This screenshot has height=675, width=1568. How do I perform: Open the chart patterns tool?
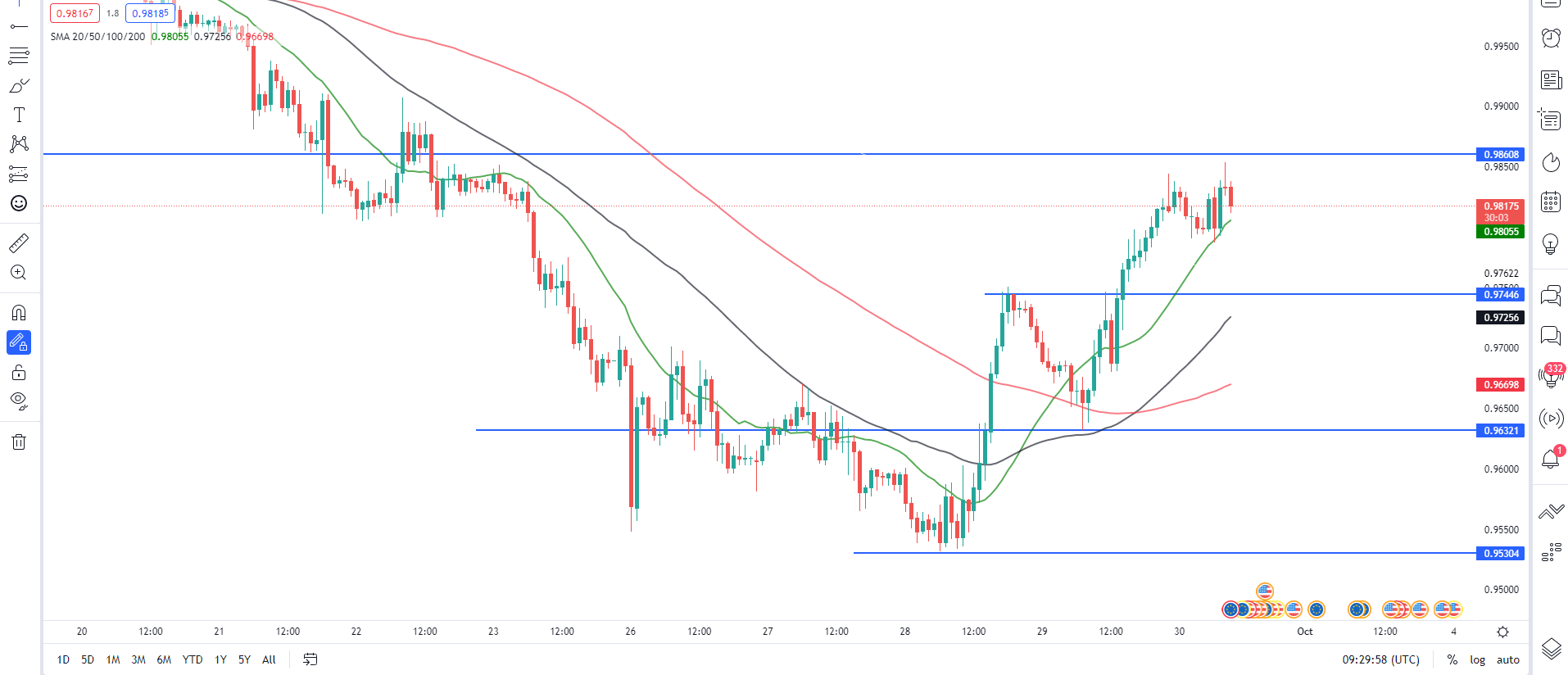pos(19,144)
